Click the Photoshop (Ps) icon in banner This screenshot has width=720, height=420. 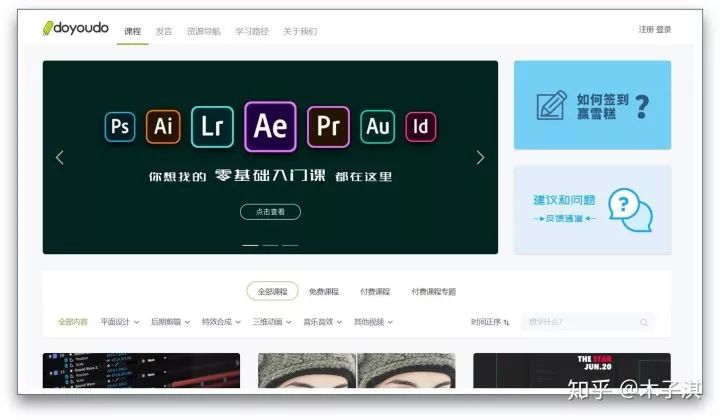tap(120, 127)
